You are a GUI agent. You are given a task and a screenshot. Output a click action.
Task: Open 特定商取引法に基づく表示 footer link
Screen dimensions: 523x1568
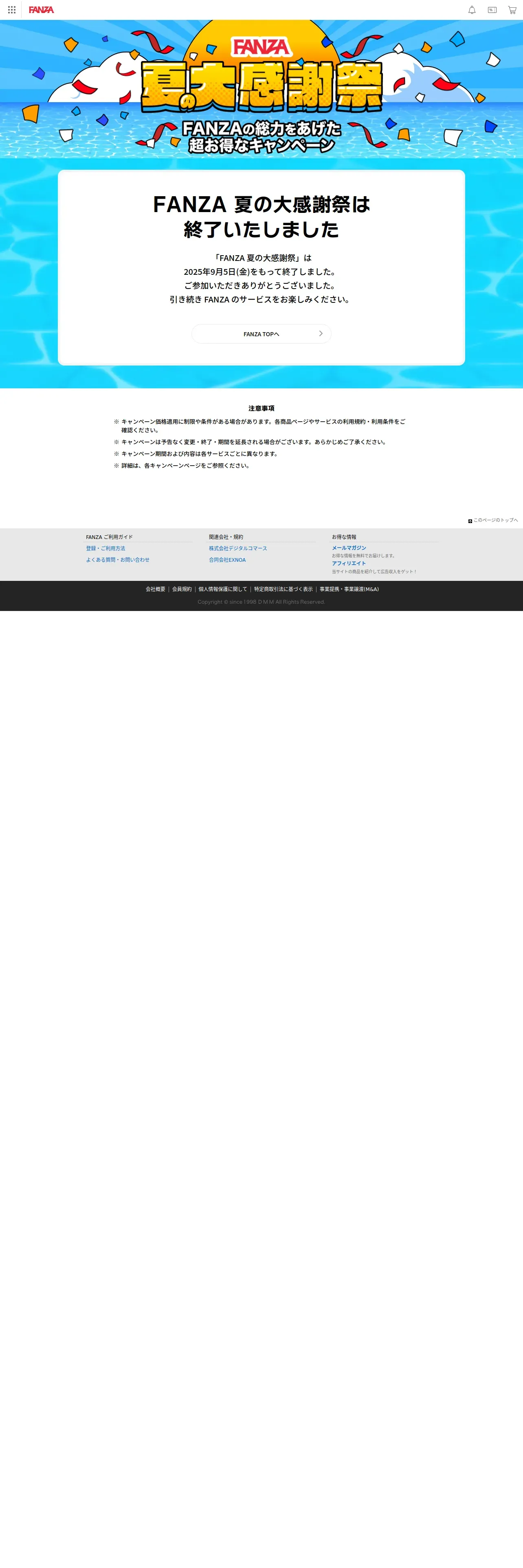(283, 589)
